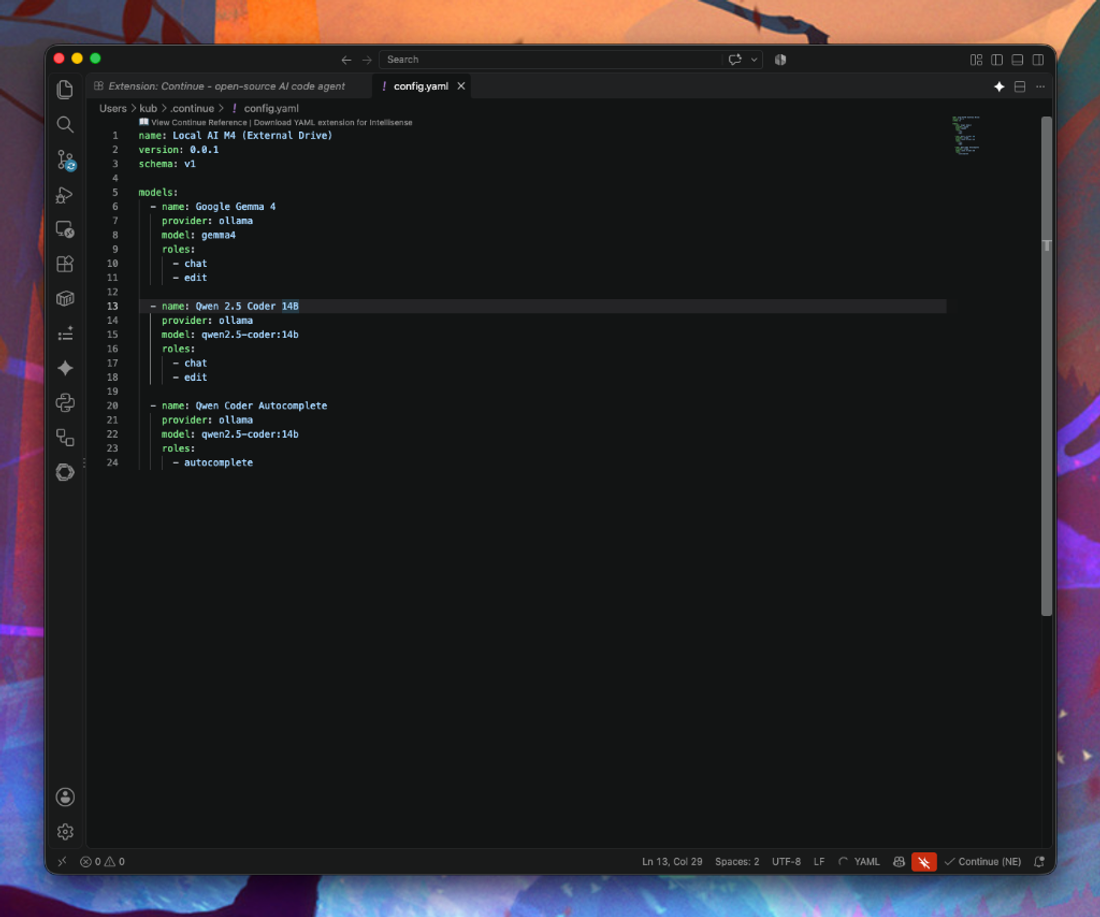Viewport: 1100px width, 917px height.
Task: Click the Search command center field
Action: tap(550, 60)
